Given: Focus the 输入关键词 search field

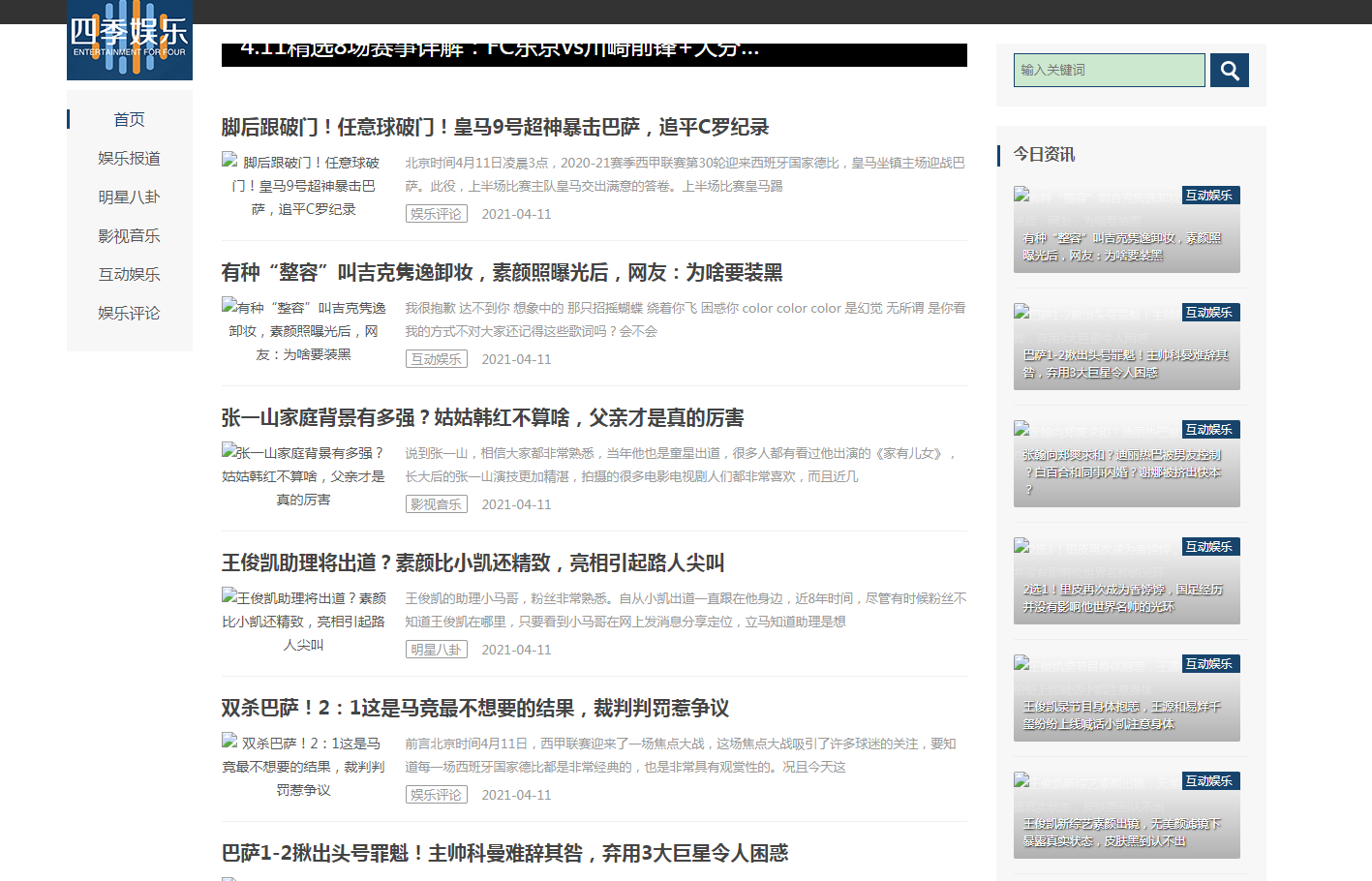Looking at the screenshot, I should (1110, 70).
